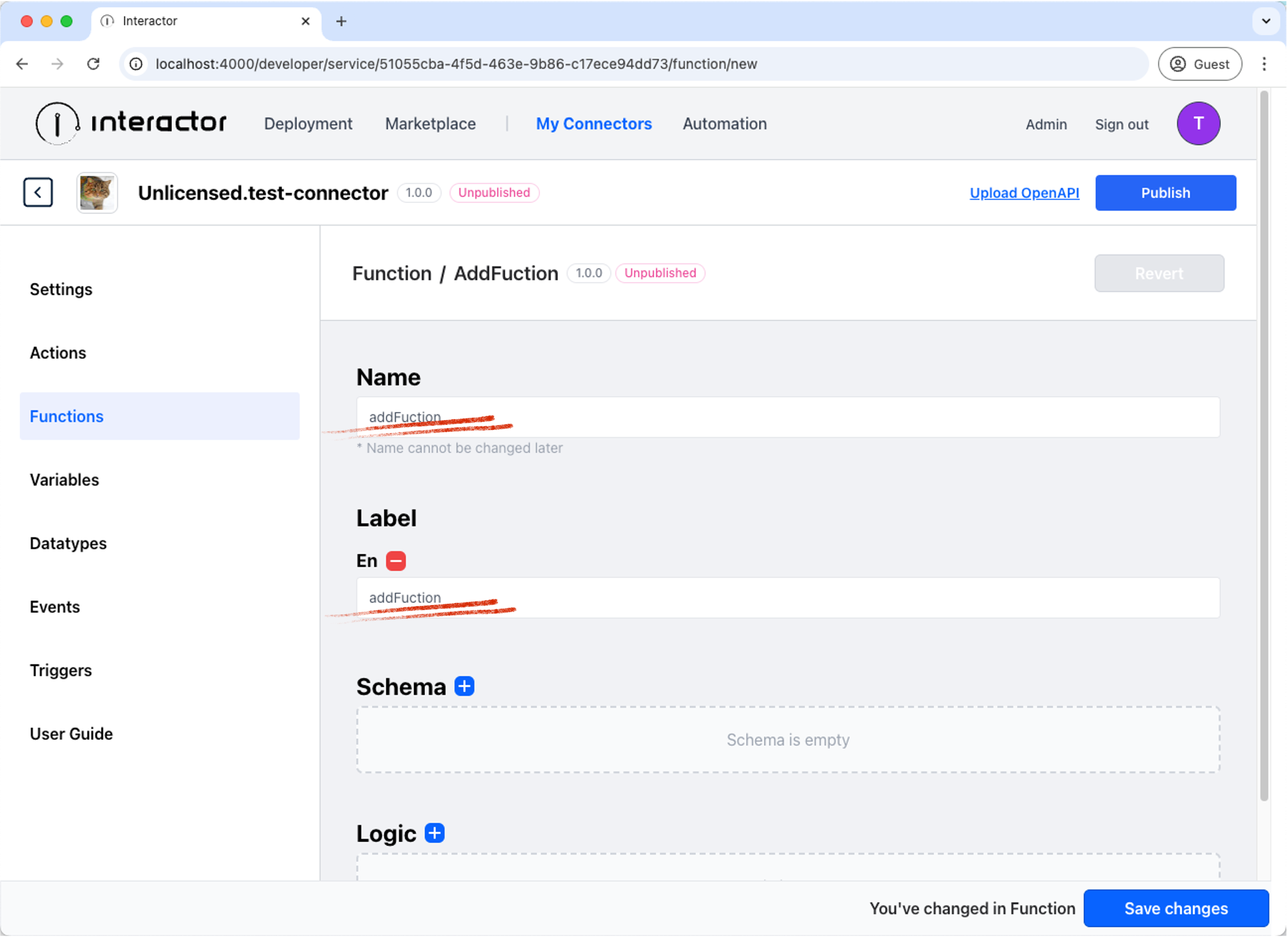Open a new browser tab
This screenshot has width=1288, height=937.
341,21
